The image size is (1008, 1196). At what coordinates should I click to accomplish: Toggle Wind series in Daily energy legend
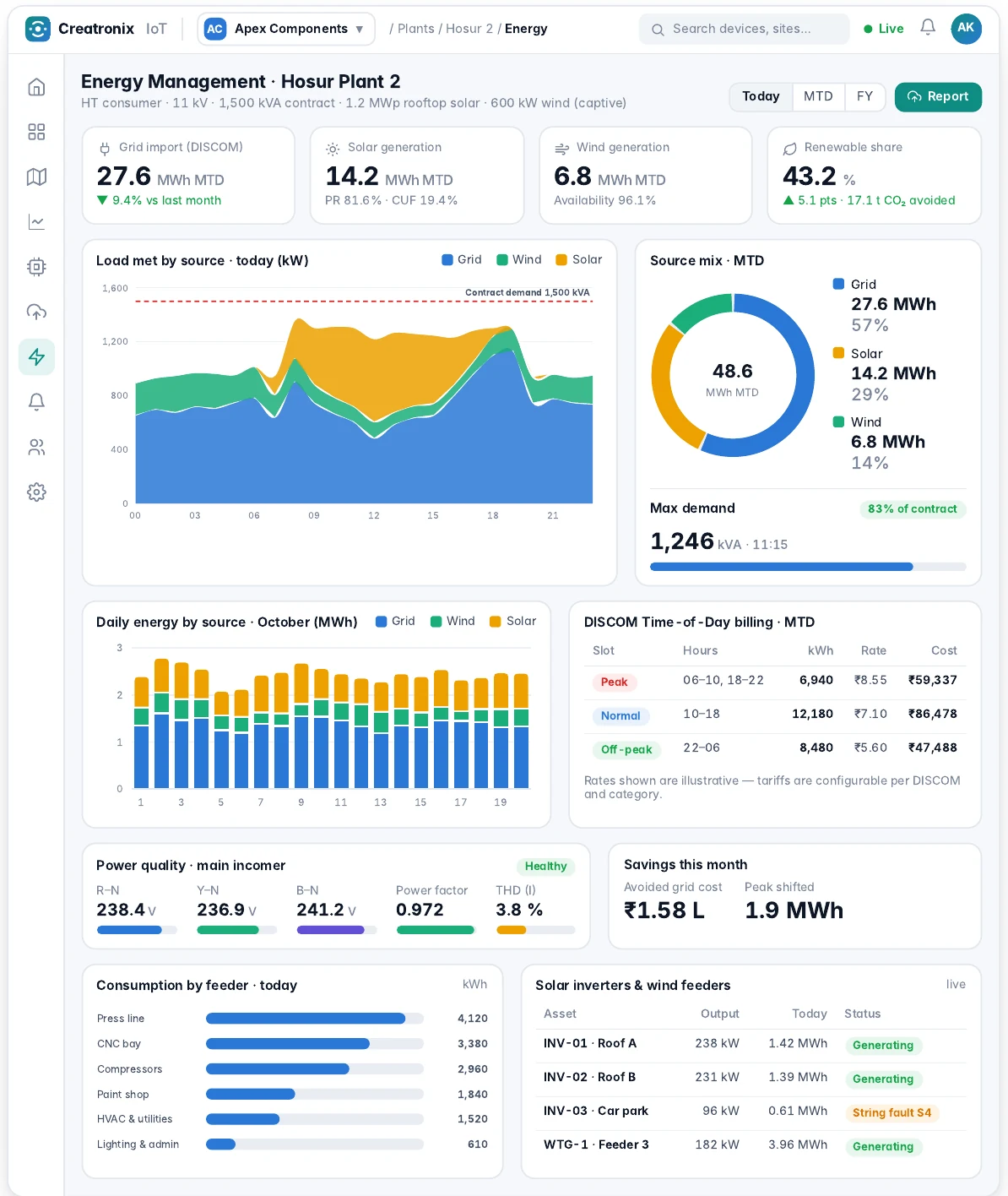(453, 621)
